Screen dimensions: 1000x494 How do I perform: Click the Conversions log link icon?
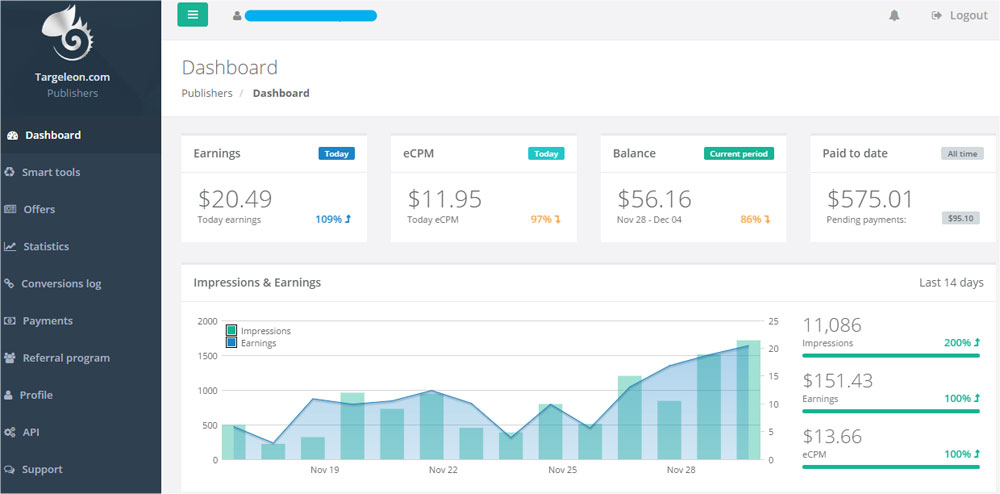9,284
